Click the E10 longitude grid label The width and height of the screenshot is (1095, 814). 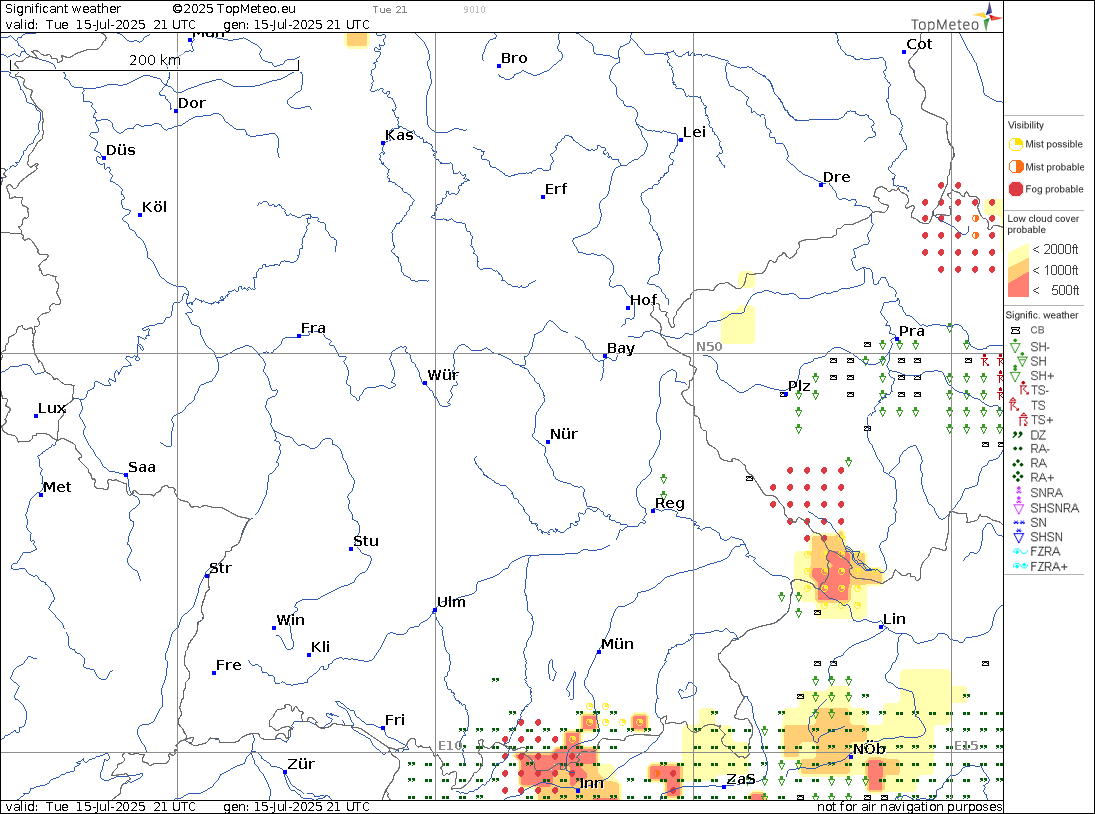click(450, 746)
